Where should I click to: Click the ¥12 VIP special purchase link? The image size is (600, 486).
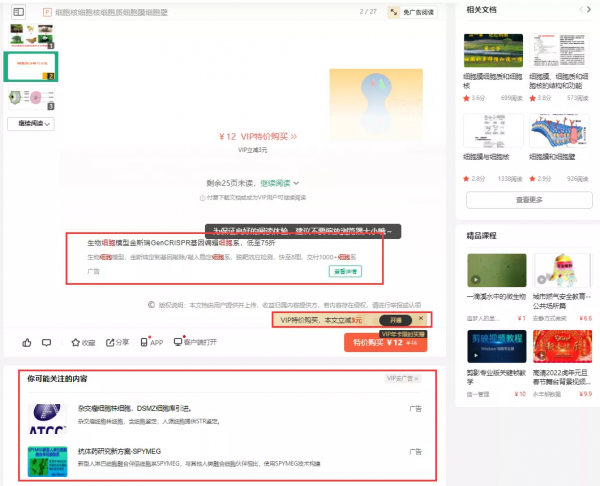(x=258, y=137)
